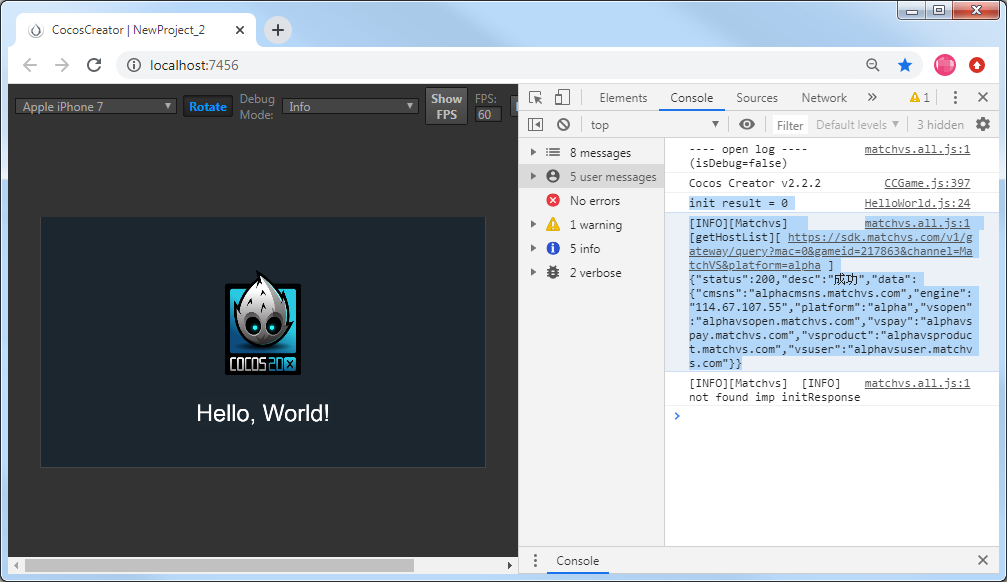
Task: Select the CocosCreator NewProject_2 browser tab
Action: click(x=136, y=30)
